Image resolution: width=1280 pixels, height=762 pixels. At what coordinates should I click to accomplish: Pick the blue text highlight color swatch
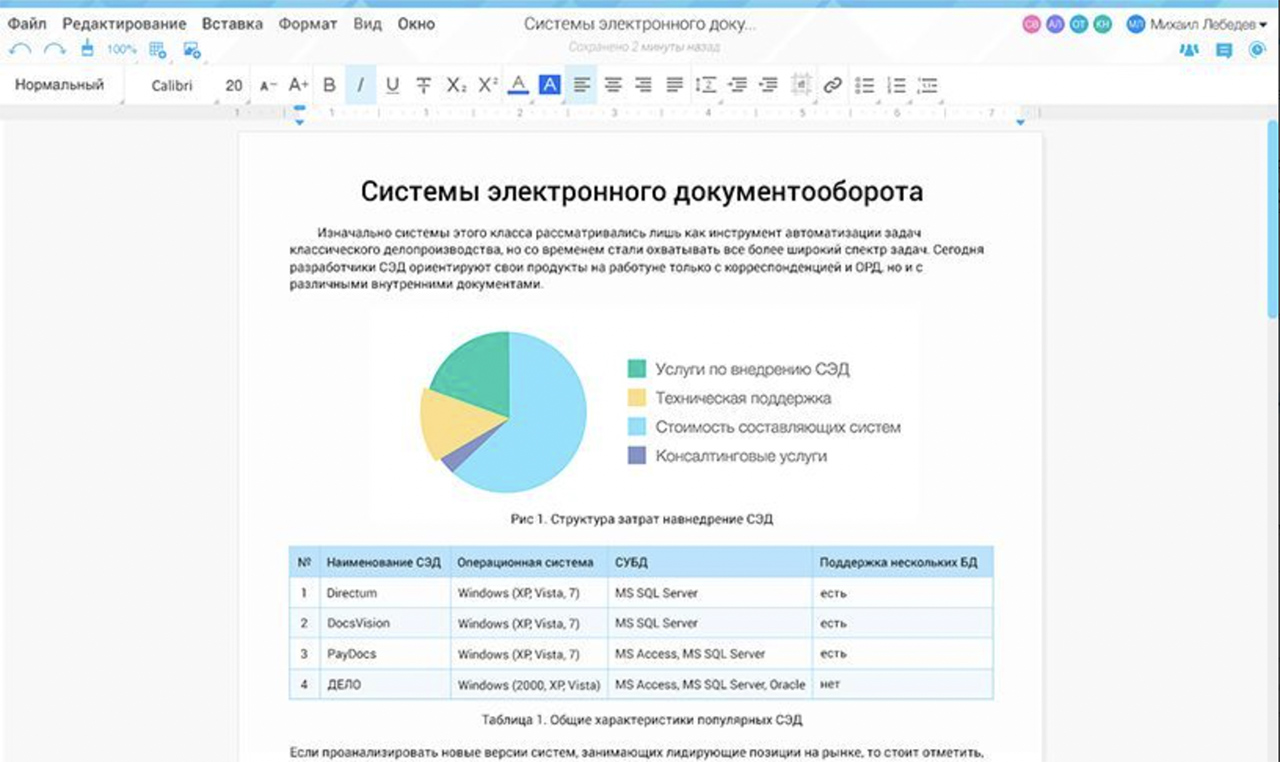(x=549, y=86)
